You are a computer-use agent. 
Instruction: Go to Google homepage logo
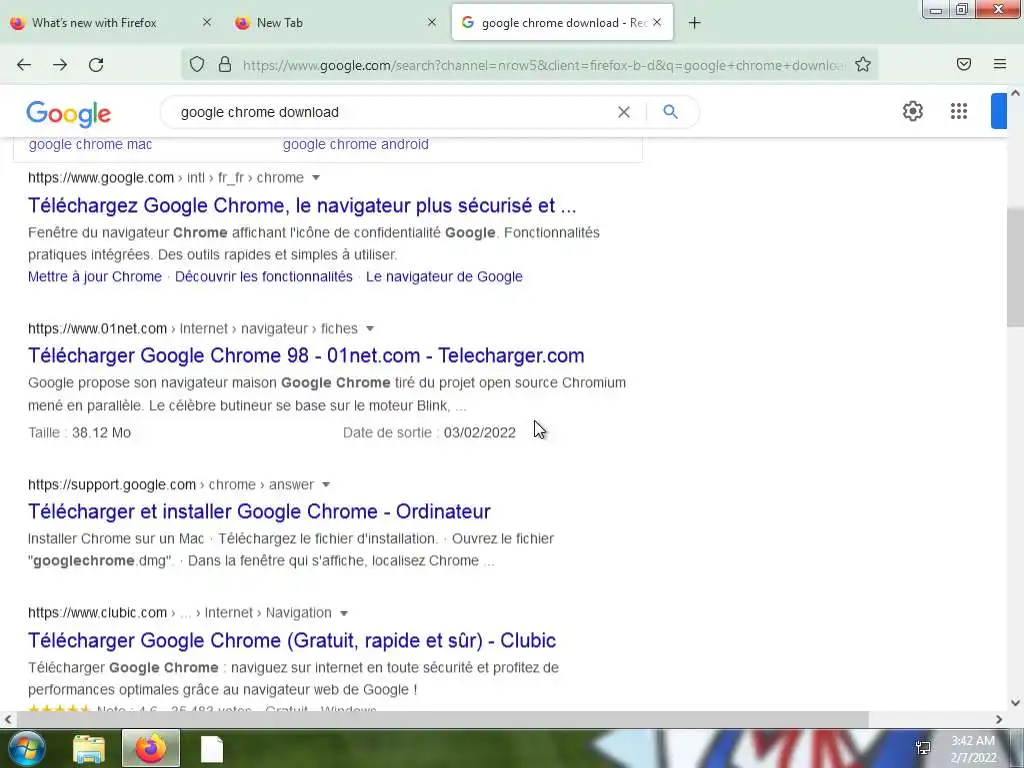pos(69,114)
